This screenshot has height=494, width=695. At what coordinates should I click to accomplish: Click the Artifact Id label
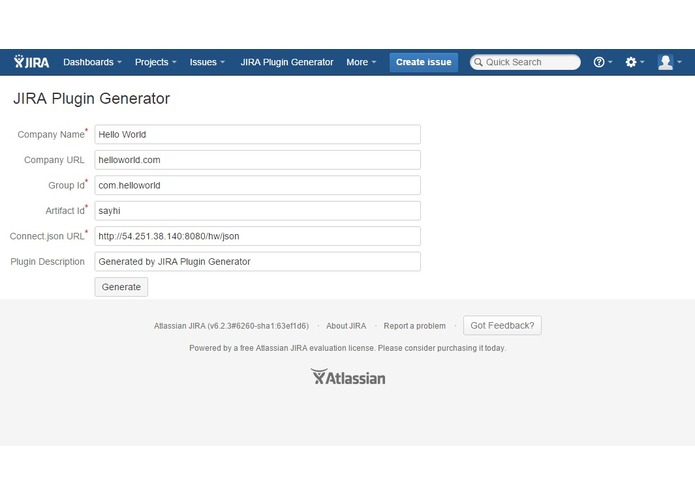tap(66, 211)
